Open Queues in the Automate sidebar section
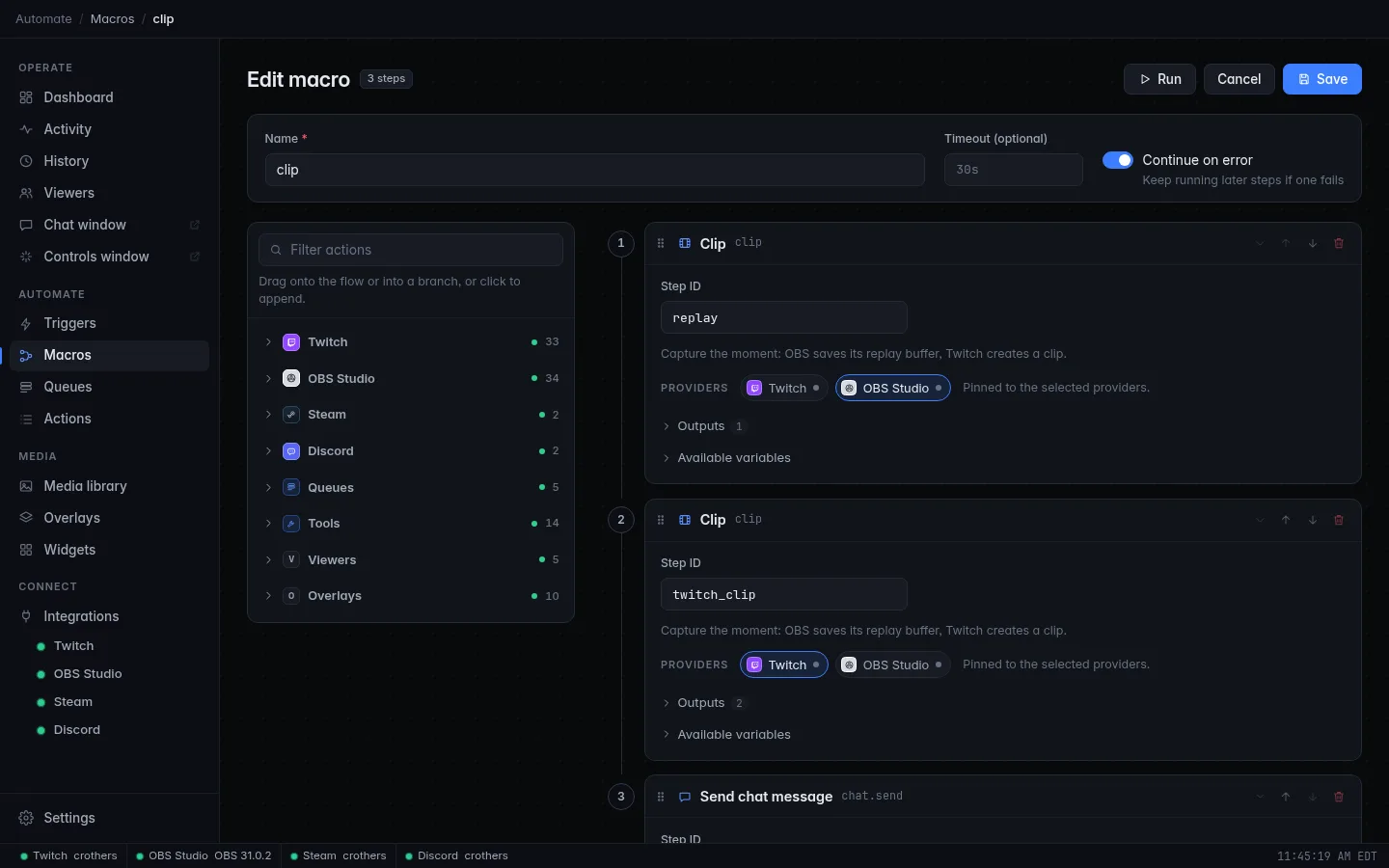The width and height of the screenshot is (1389, 868). coord(109,387)
